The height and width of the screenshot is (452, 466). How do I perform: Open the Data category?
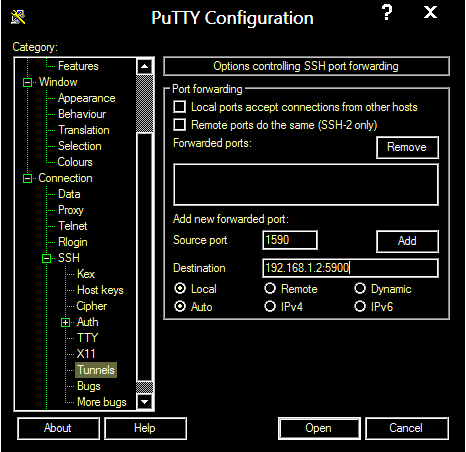[69, 194]
